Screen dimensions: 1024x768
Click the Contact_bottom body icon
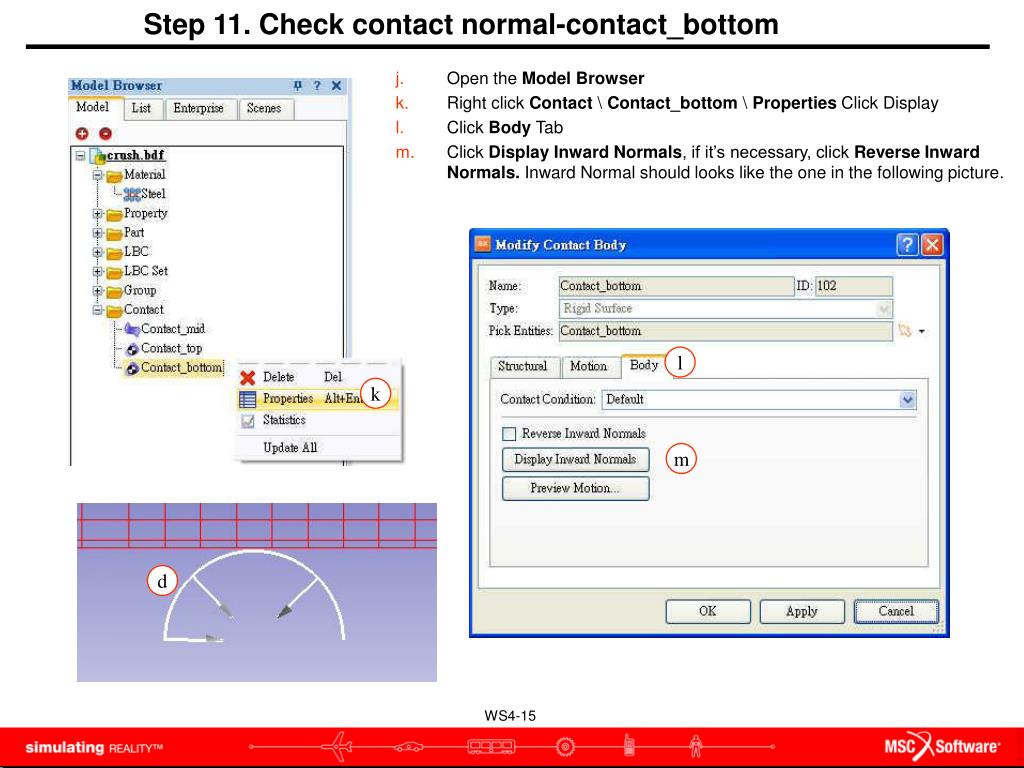(132, 368)
